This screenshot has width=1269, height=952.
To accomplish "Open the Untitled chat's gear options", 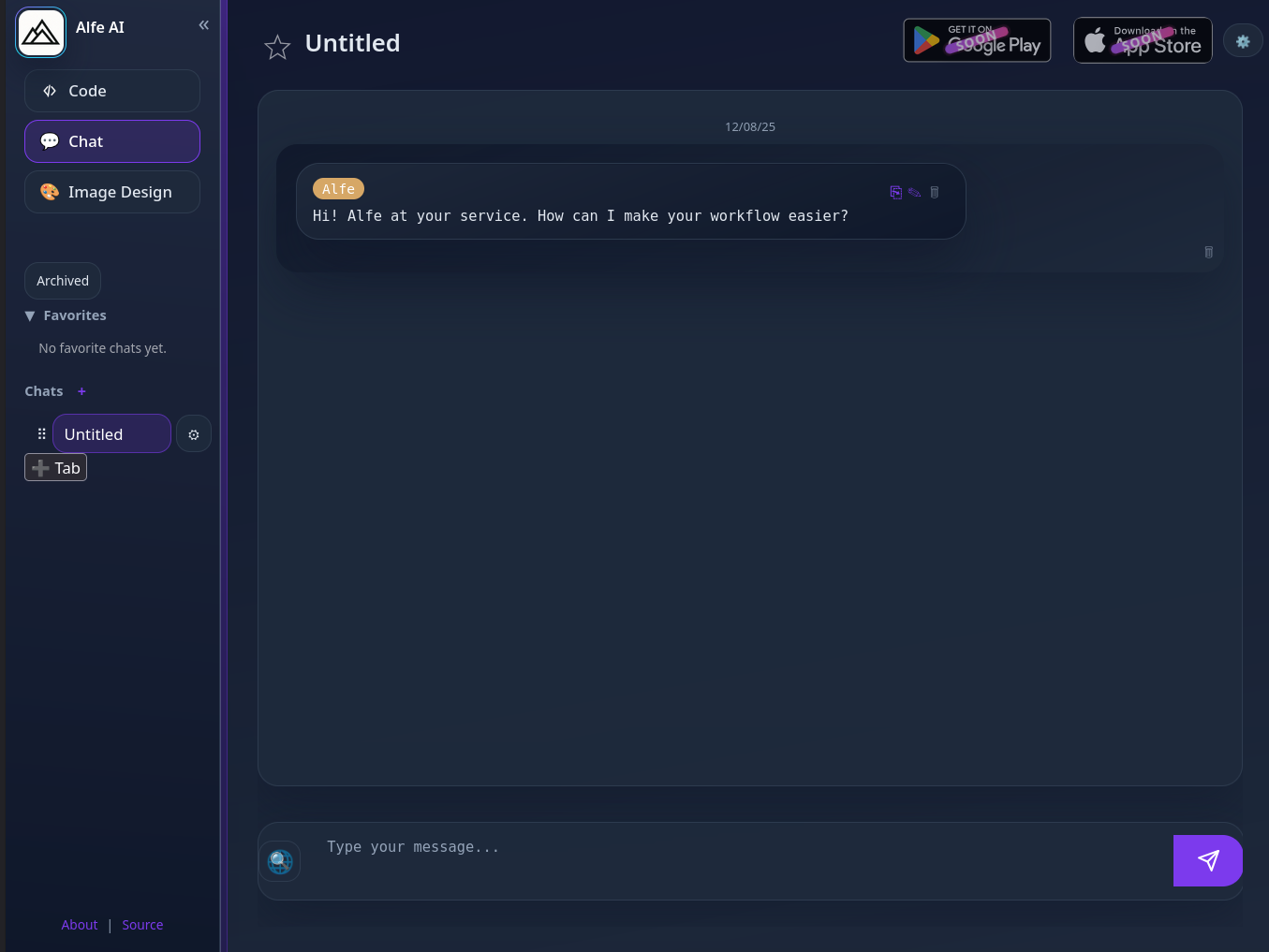I will [194, 434].
